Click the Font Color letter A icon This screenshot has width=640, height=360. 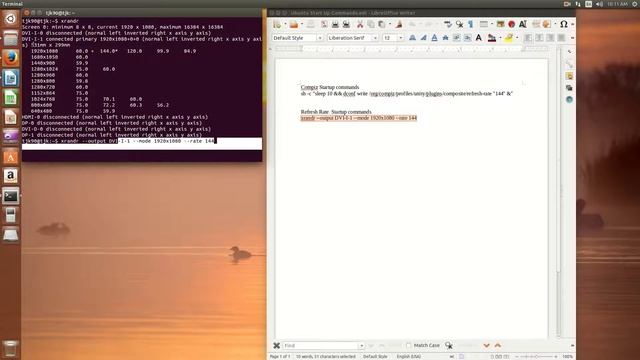(491, 38)
